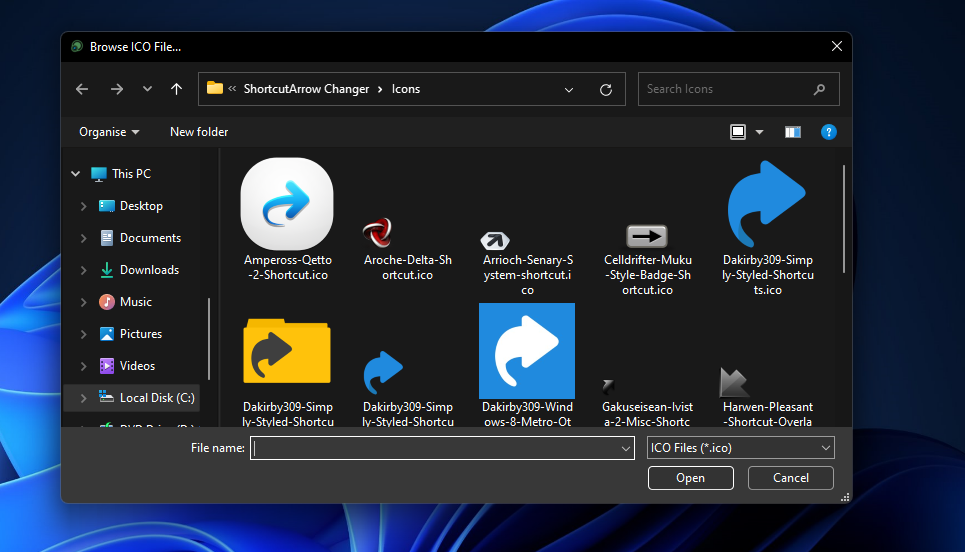The height and width of the screenshot is (552, 965).
Task: Click the Help question mark icon
Action: pyautogui.click(x=828, y=132)
